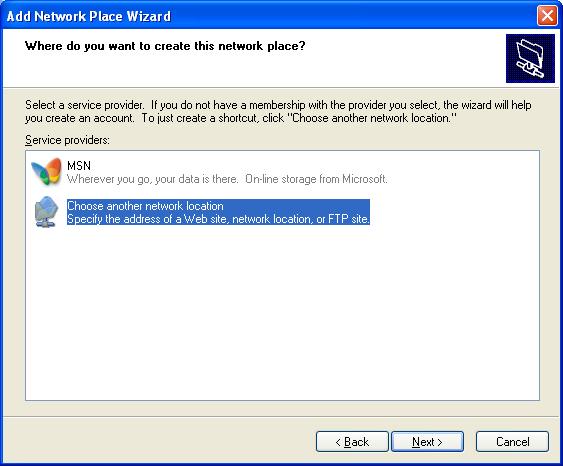Select the MSN service provider name
The image size is (563, 466).
79,166
